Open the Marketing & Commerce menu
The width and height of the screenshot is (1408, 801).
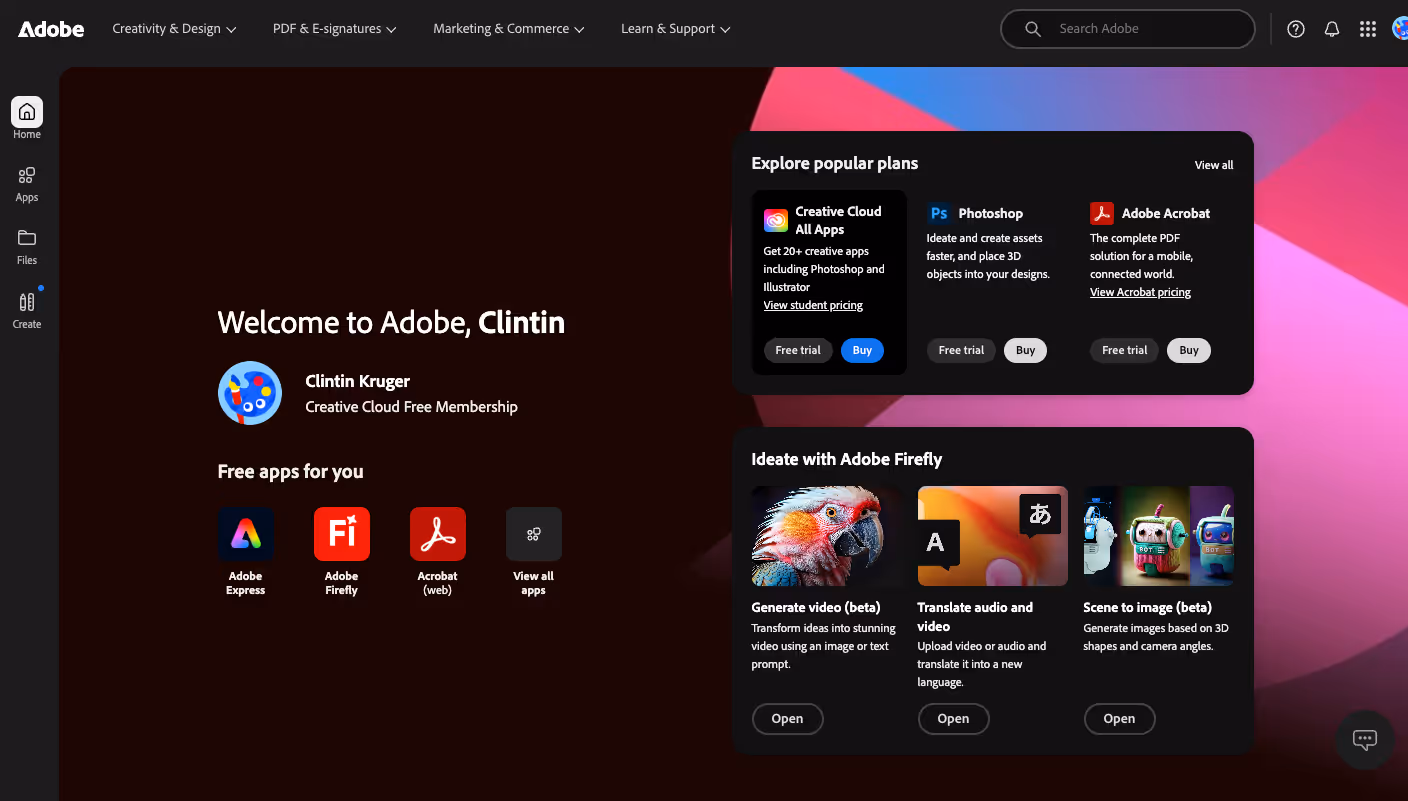coord(508,28)
